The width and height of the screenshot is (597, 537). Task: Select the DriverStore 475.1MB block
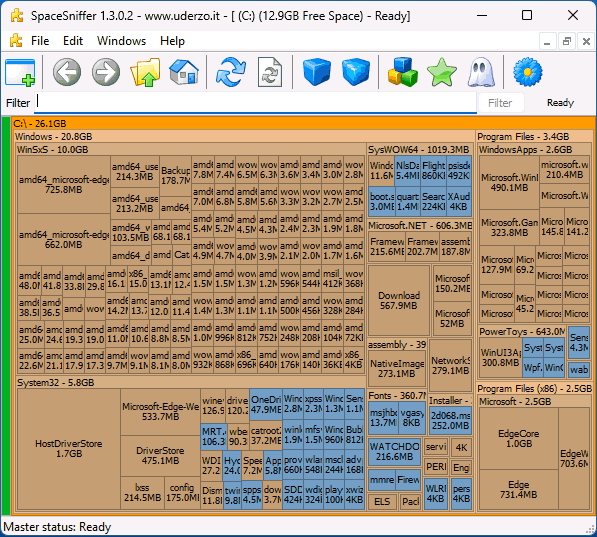point(160,455)
